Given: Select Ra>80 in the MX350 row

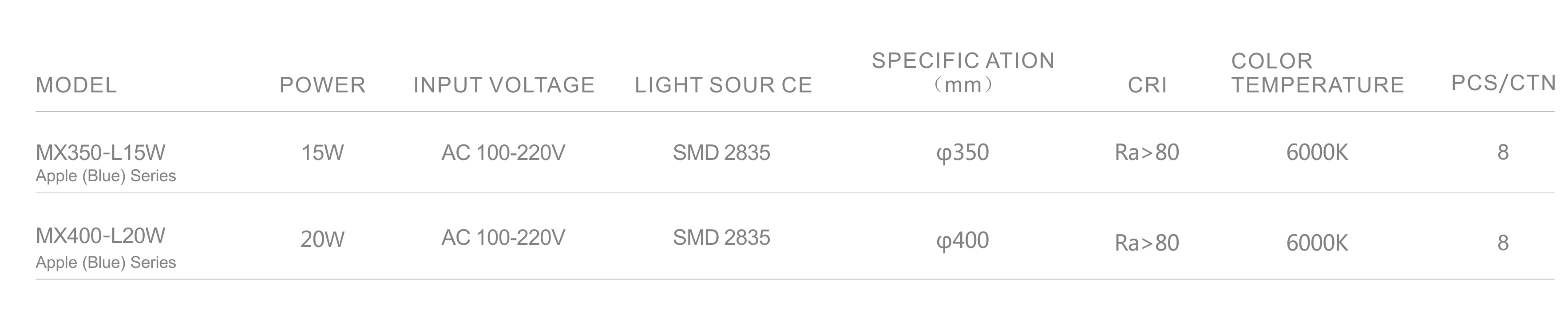Looking at the screenshot, I should coord(1147,152).
